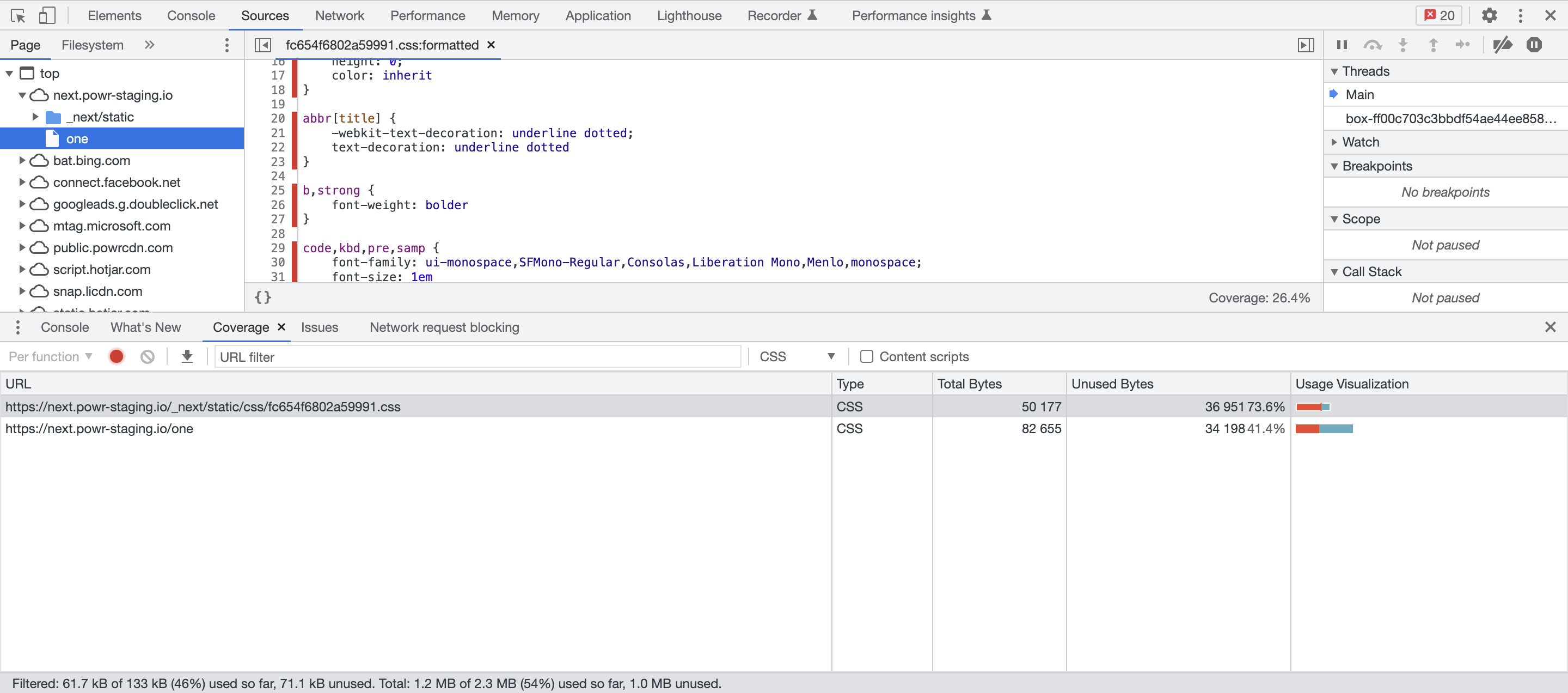Click the Pause on uncaught exceptions icon
1568x693 pixels.
1535,45
